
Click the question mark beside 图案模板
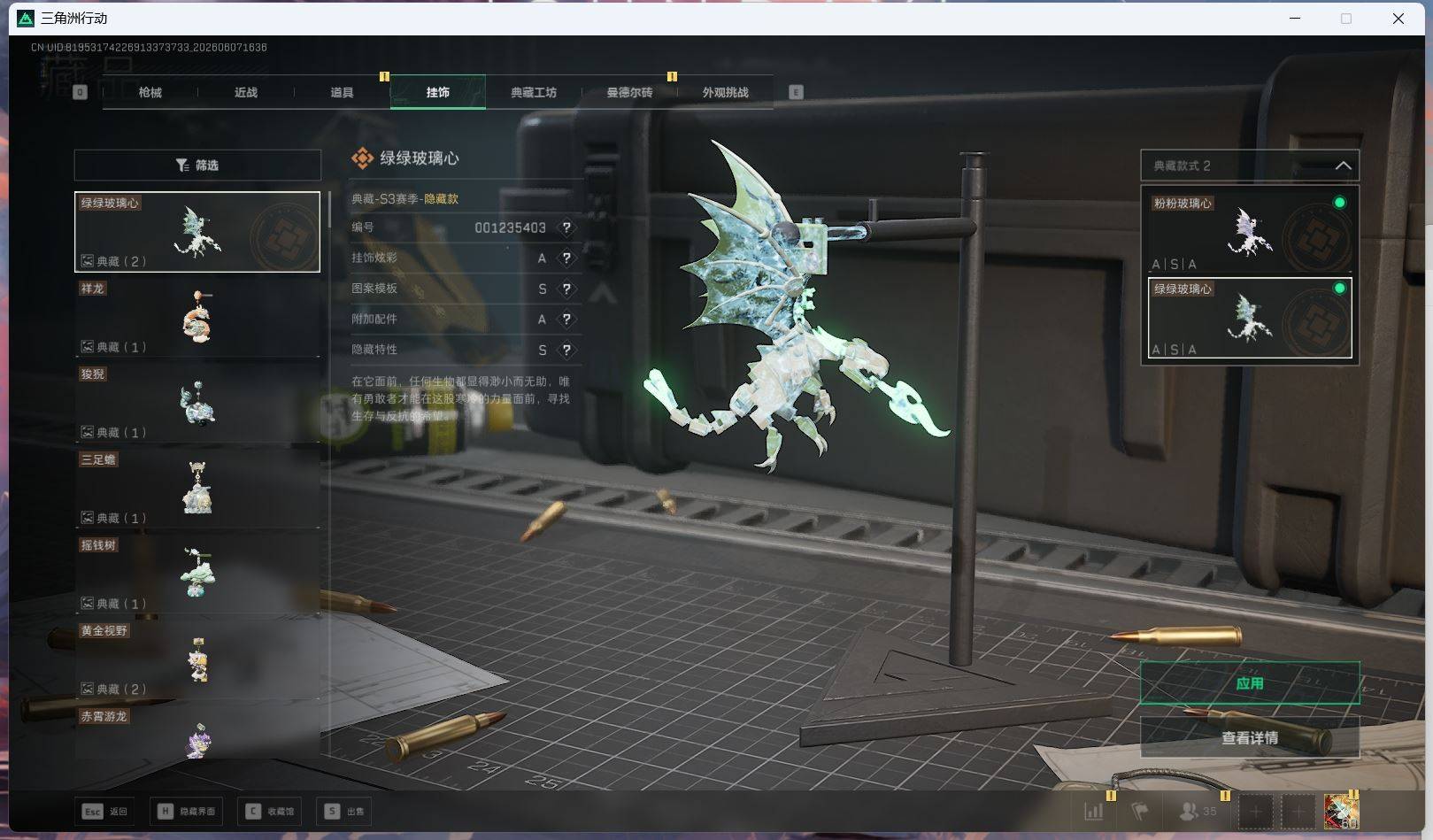566,289
